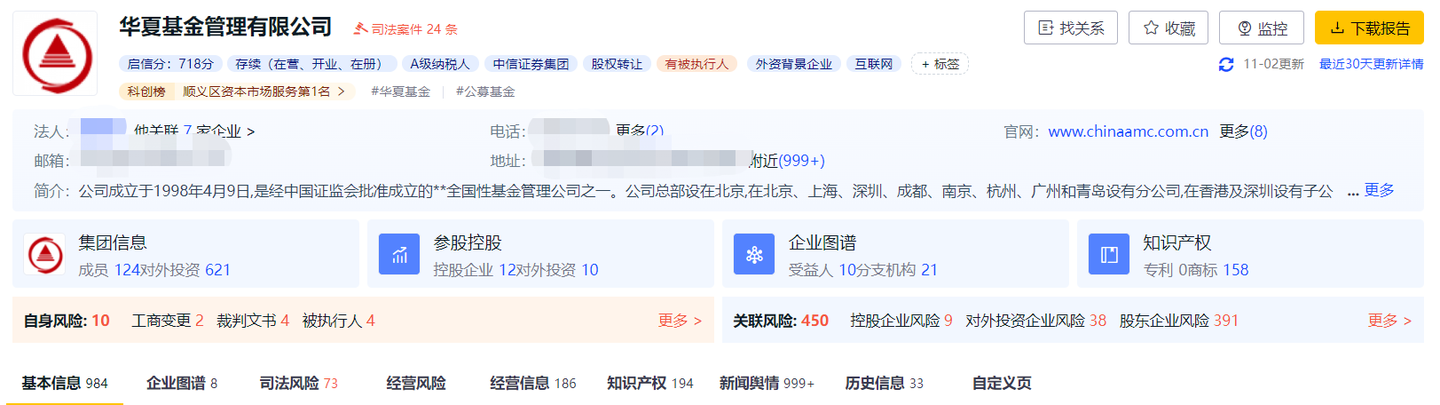Click the refresh update icon beside 11-02更新
The height and width of the screenshot is (405, 1440).
coord(1226,65)
